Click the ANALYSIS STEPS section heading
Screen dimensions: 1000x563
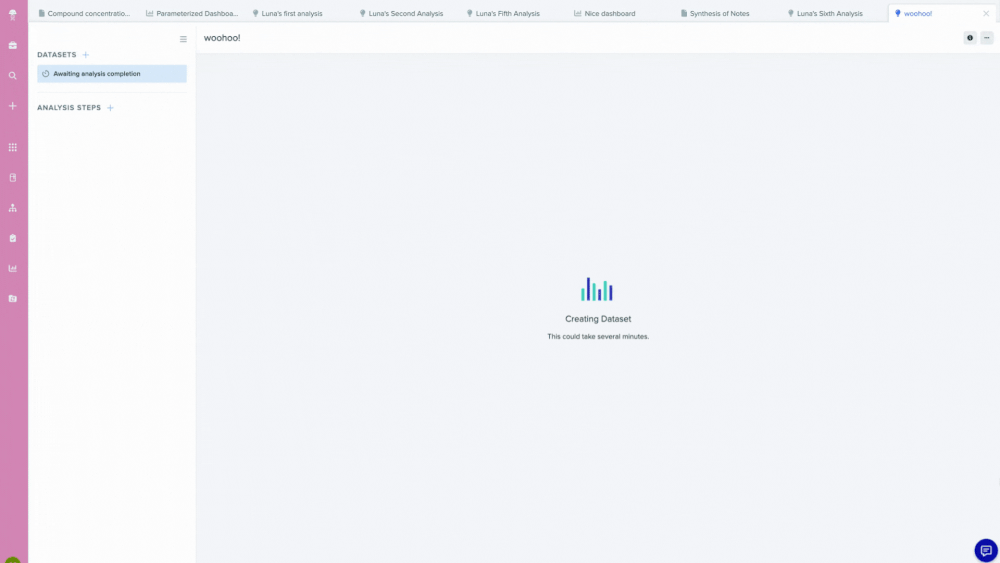(69, 108)
